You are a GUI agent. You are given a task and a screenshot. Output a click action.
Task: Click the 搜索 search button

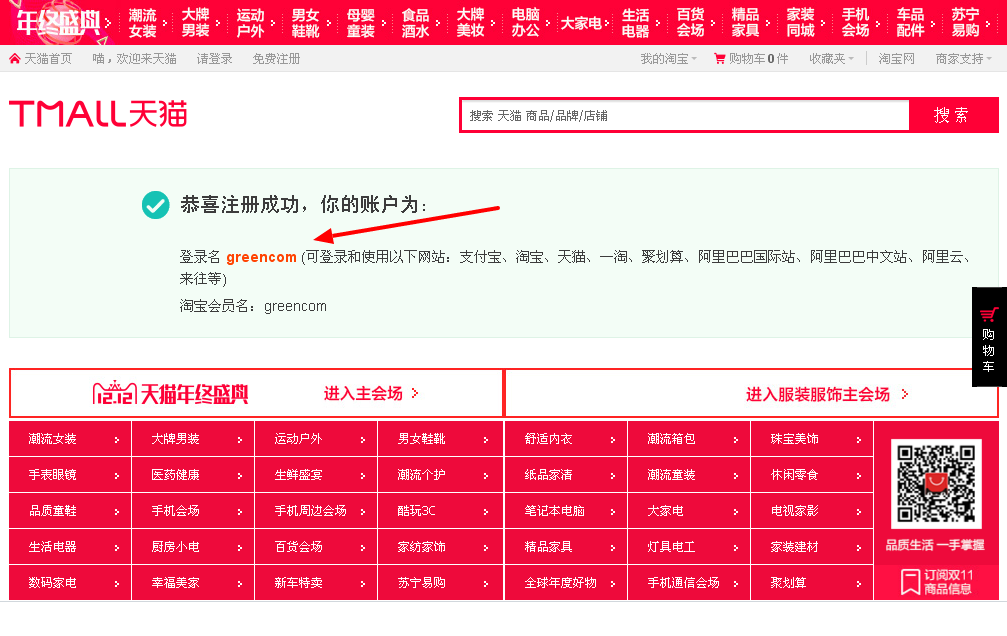(953, 115)
